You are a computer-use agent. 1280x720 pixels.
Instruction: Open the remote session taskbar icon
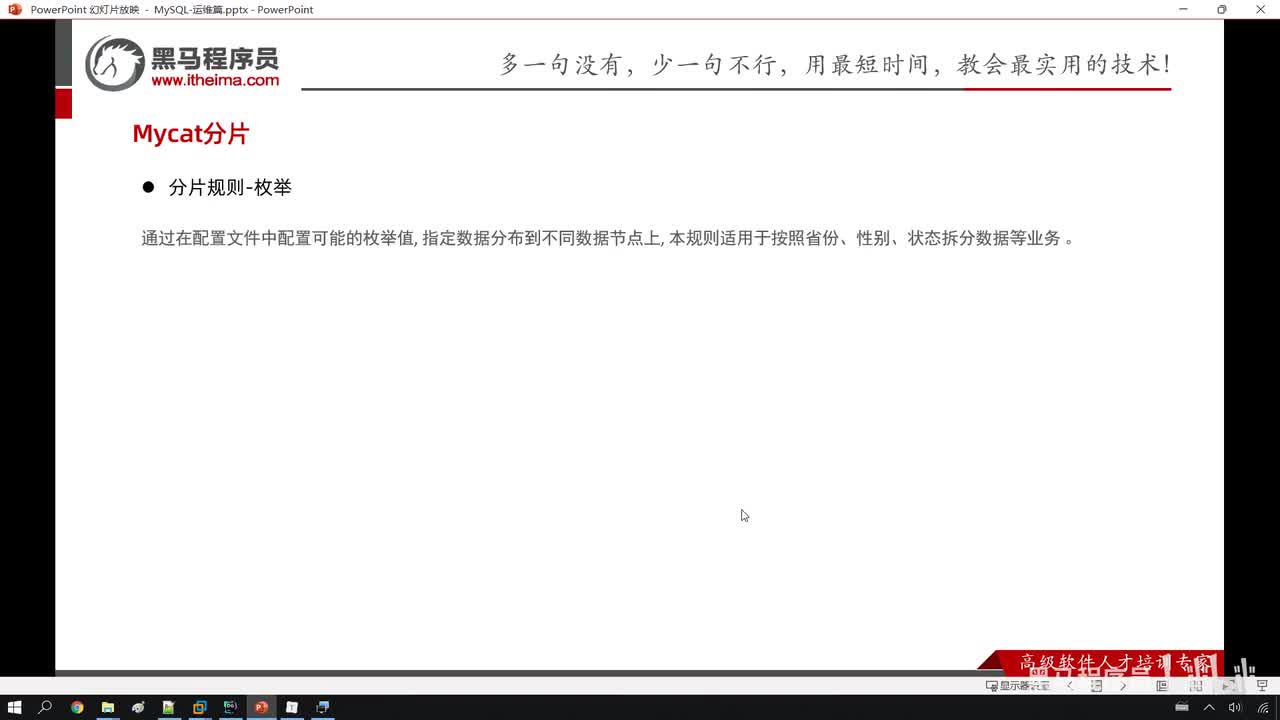click(x=322, y=707)
